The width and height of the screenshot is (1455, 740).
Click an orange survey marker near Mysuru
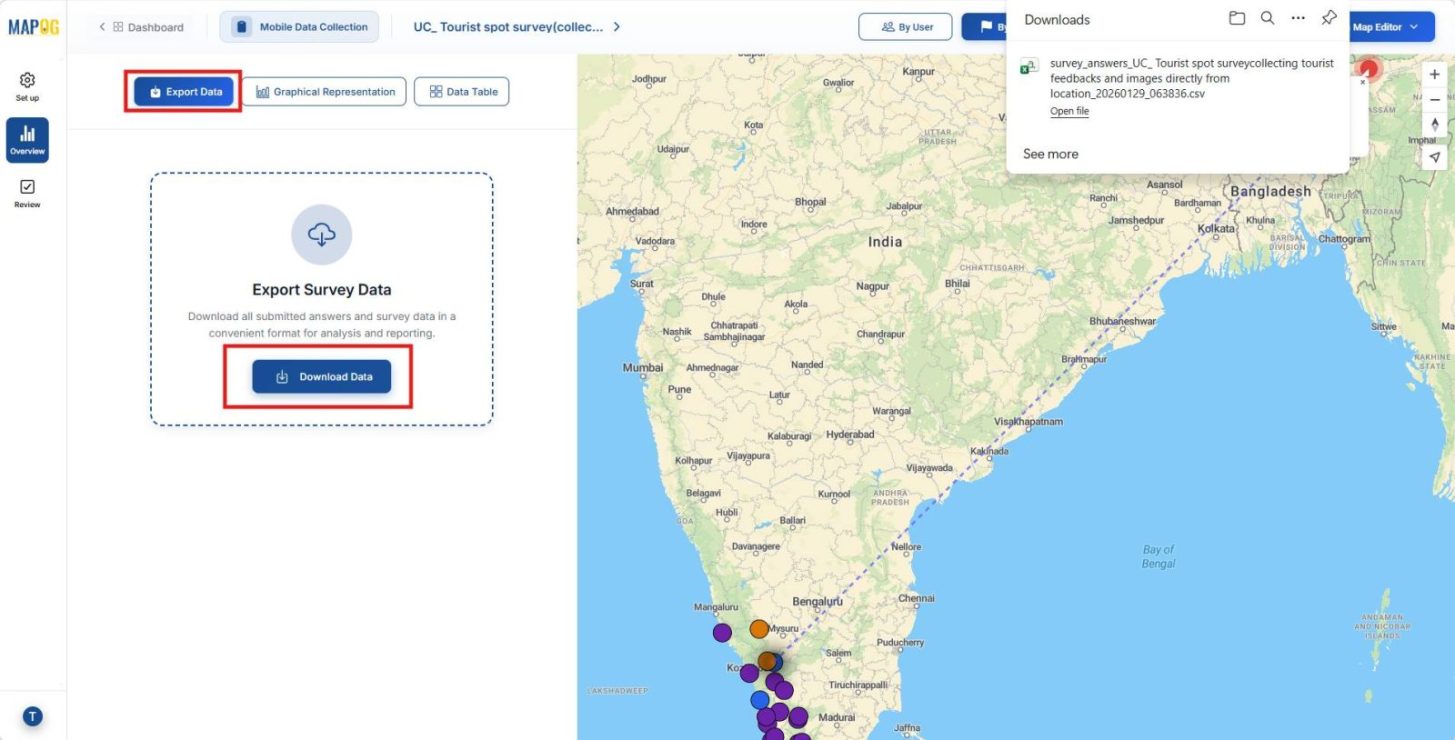757,629
